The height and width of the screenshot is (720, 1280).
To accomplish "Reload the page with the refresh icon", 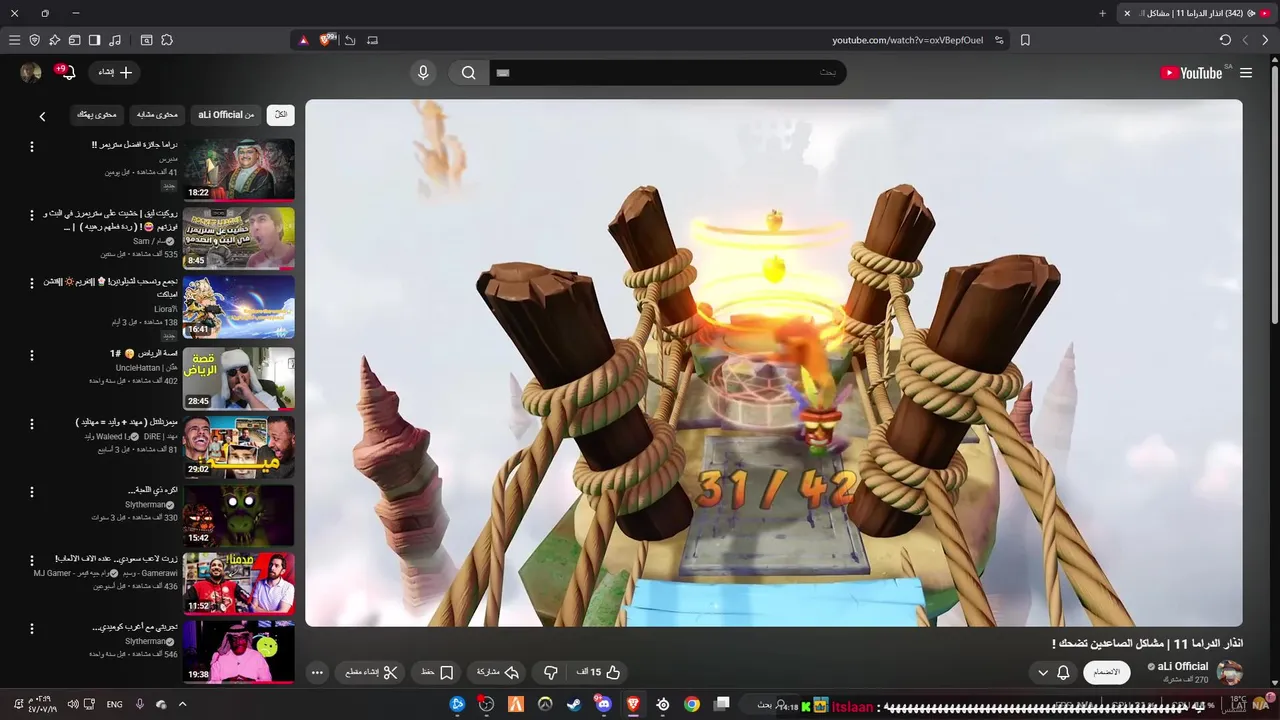I will pos(1225,40).
